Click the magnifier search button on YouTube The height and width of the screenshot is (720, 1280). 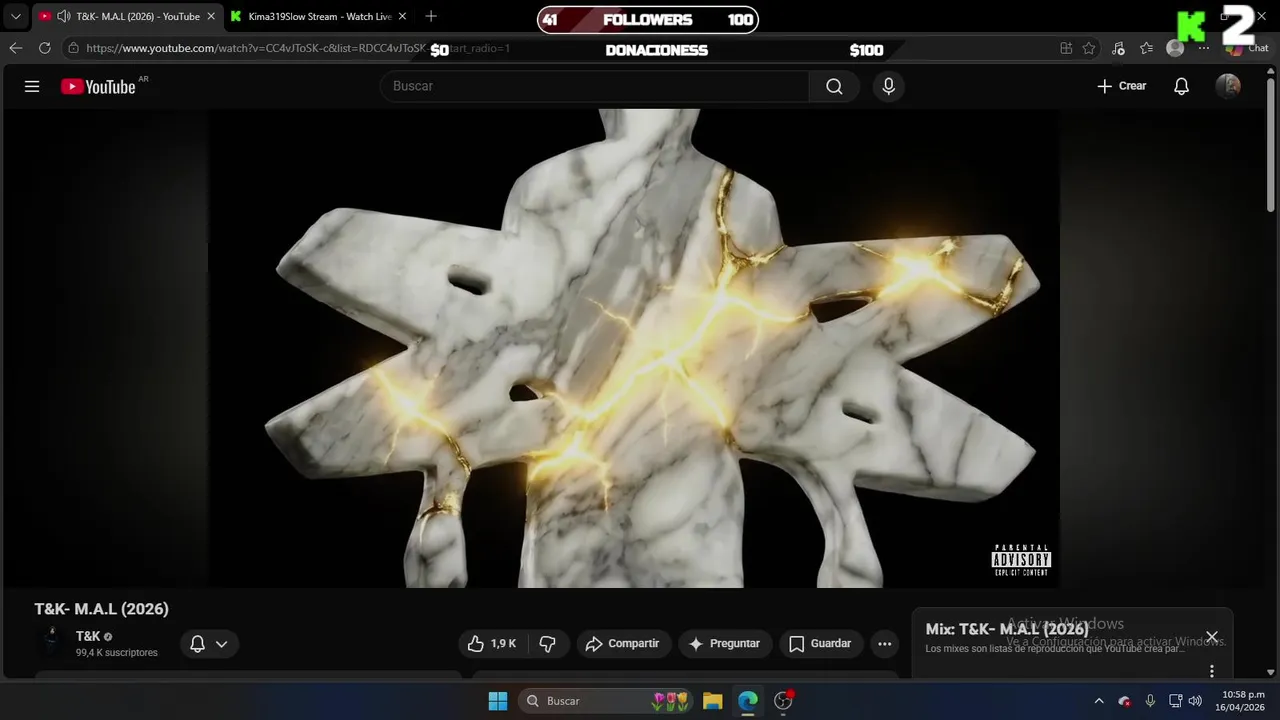click(x=834, y=86)
